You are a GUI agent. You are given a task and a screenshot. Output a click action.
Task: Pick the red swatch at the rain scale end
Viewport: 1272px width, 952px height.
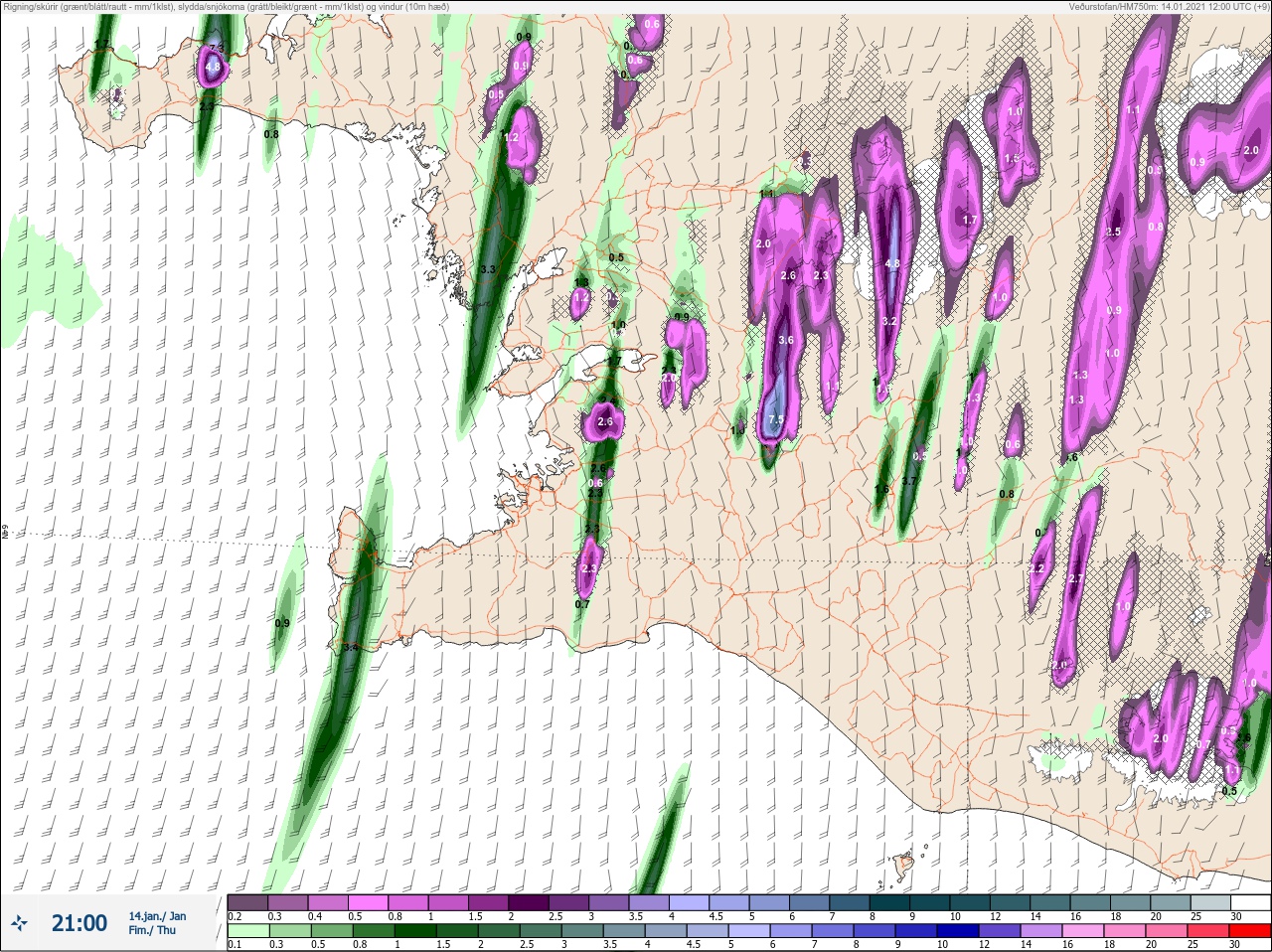1249,931
